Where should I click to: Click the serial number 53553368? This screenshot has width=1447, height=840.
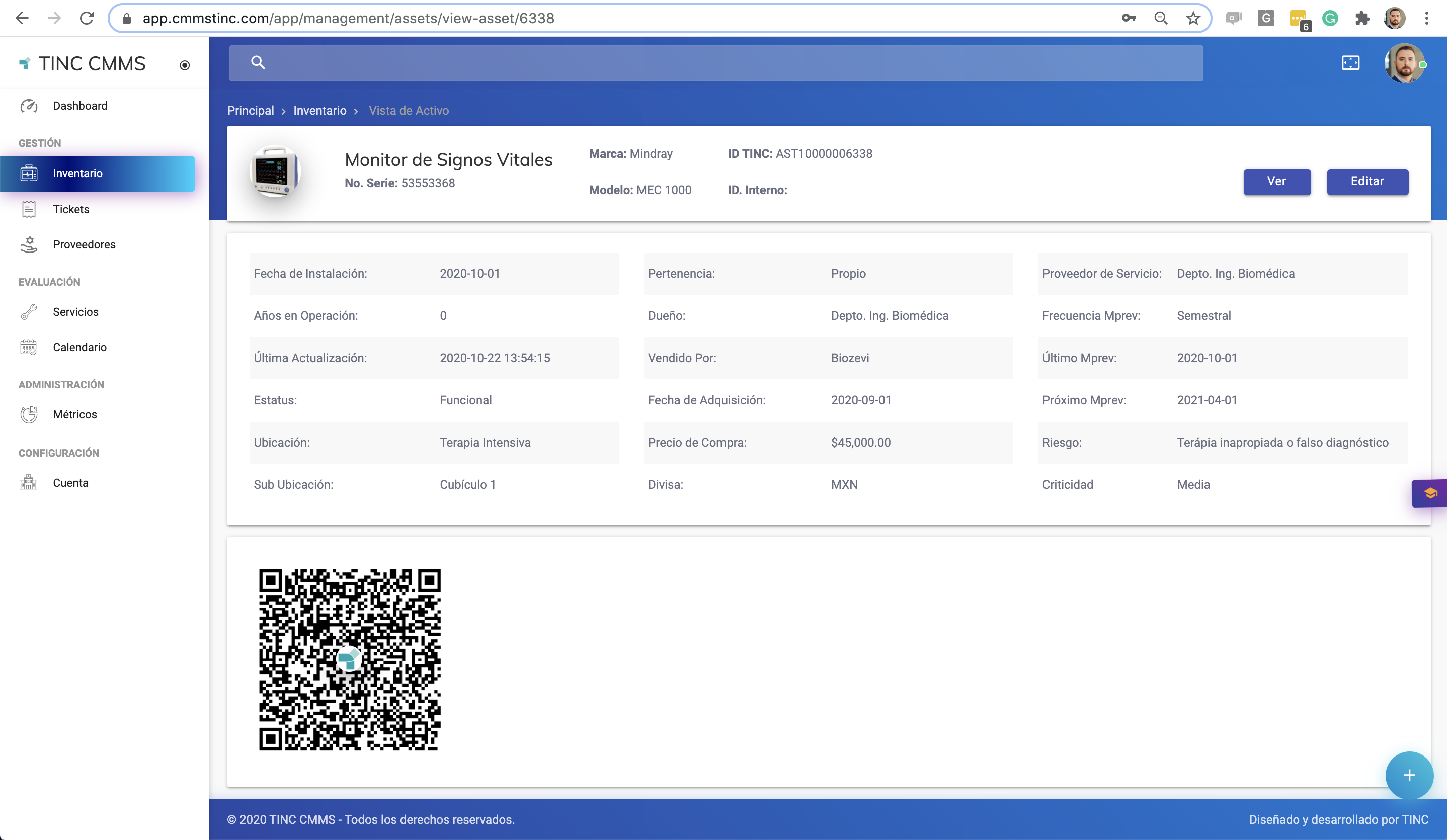pyautogui.click(x=428, y=183)
